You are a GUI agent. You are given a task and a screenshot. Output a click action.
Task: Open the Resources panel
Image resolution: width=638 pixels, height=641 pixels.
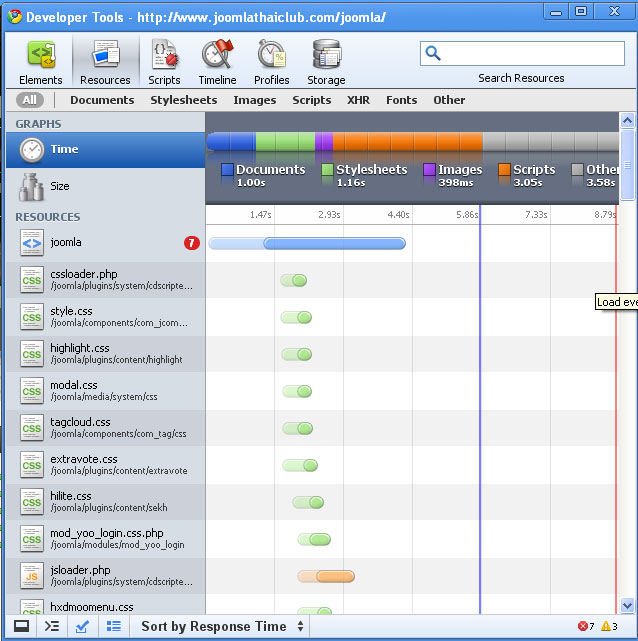pos(105,62)
